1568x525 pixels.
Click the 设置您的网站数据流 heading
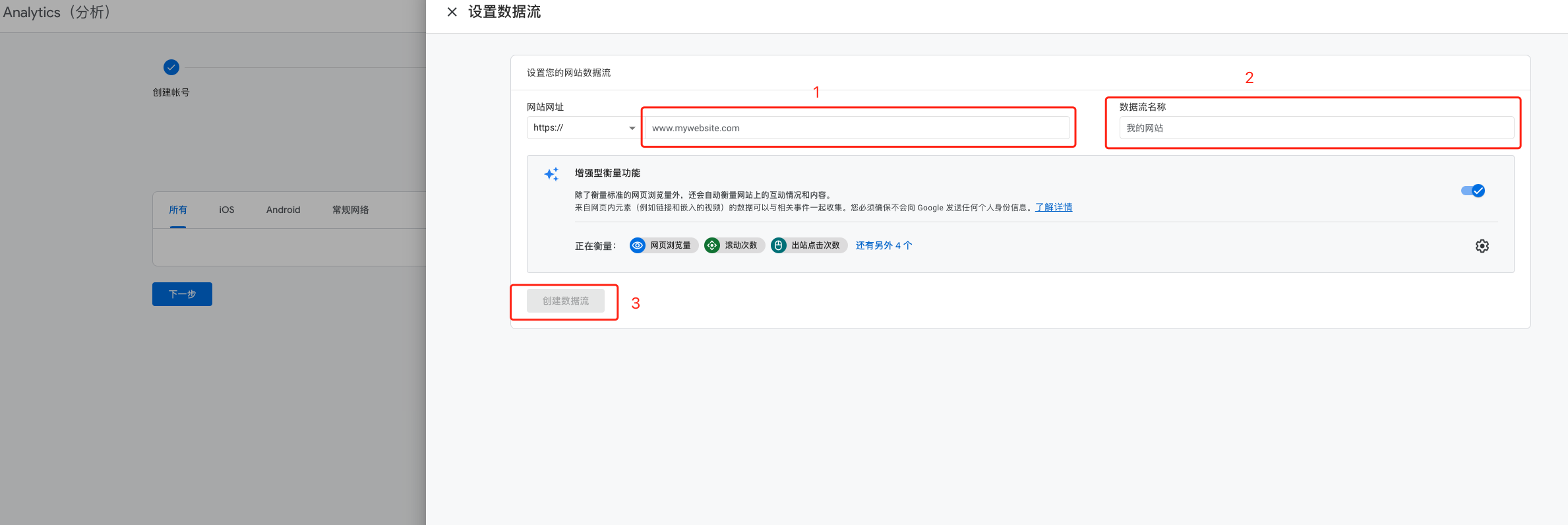(x=568, y=73)
